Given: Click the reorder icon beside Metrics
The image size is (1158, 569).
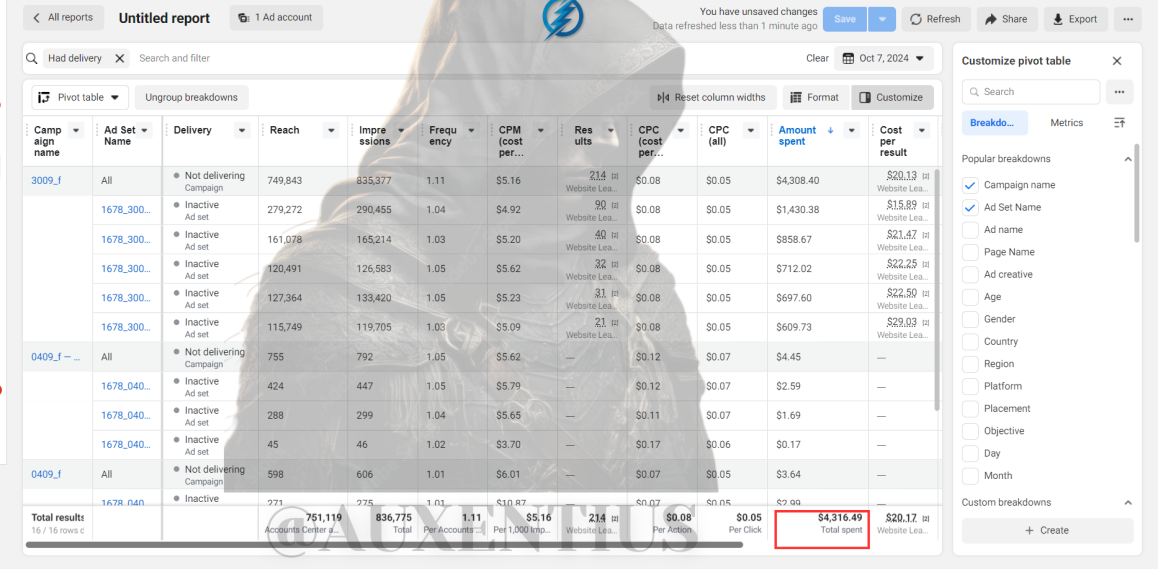Looking at the screenshot, I should (x=1120, y=123).
